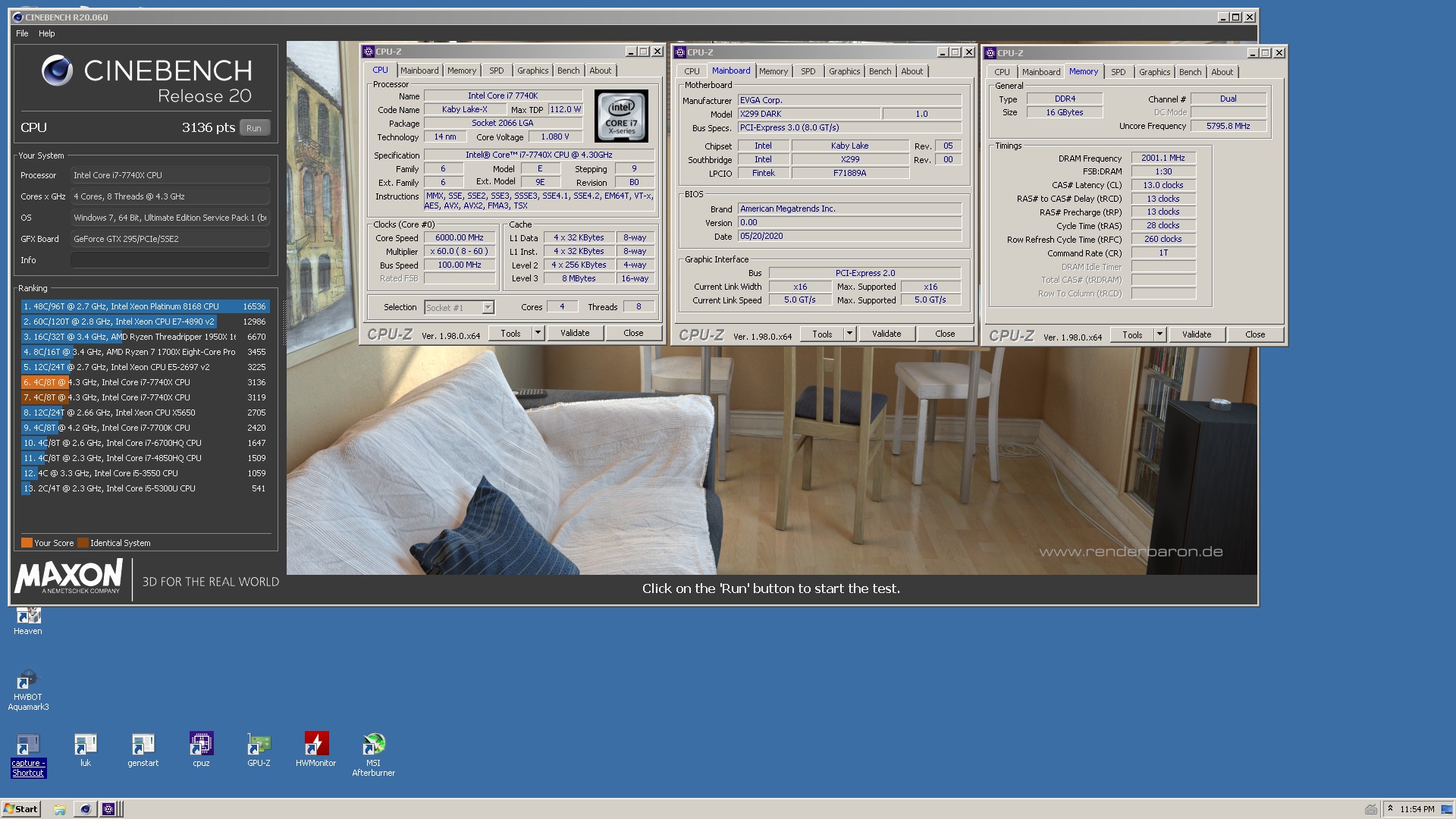Select ranking row scoring 3136 points

click(145, 382)
